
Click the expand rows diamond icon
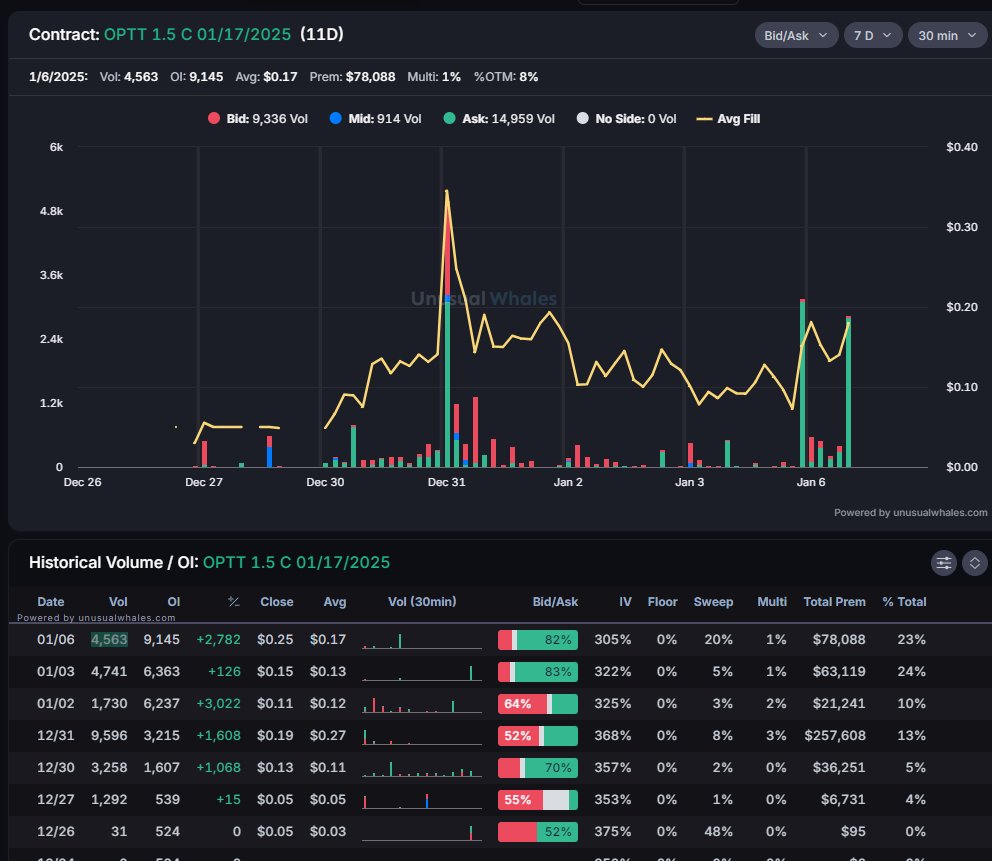975,563
